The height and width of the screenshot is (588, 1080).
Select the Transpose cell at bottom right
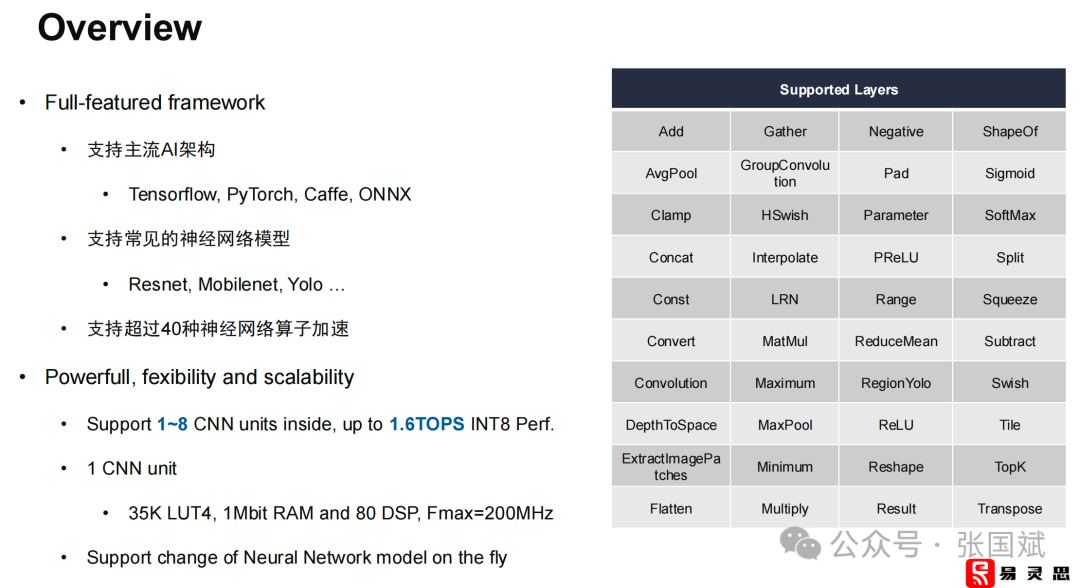(x=1009, y=508)
